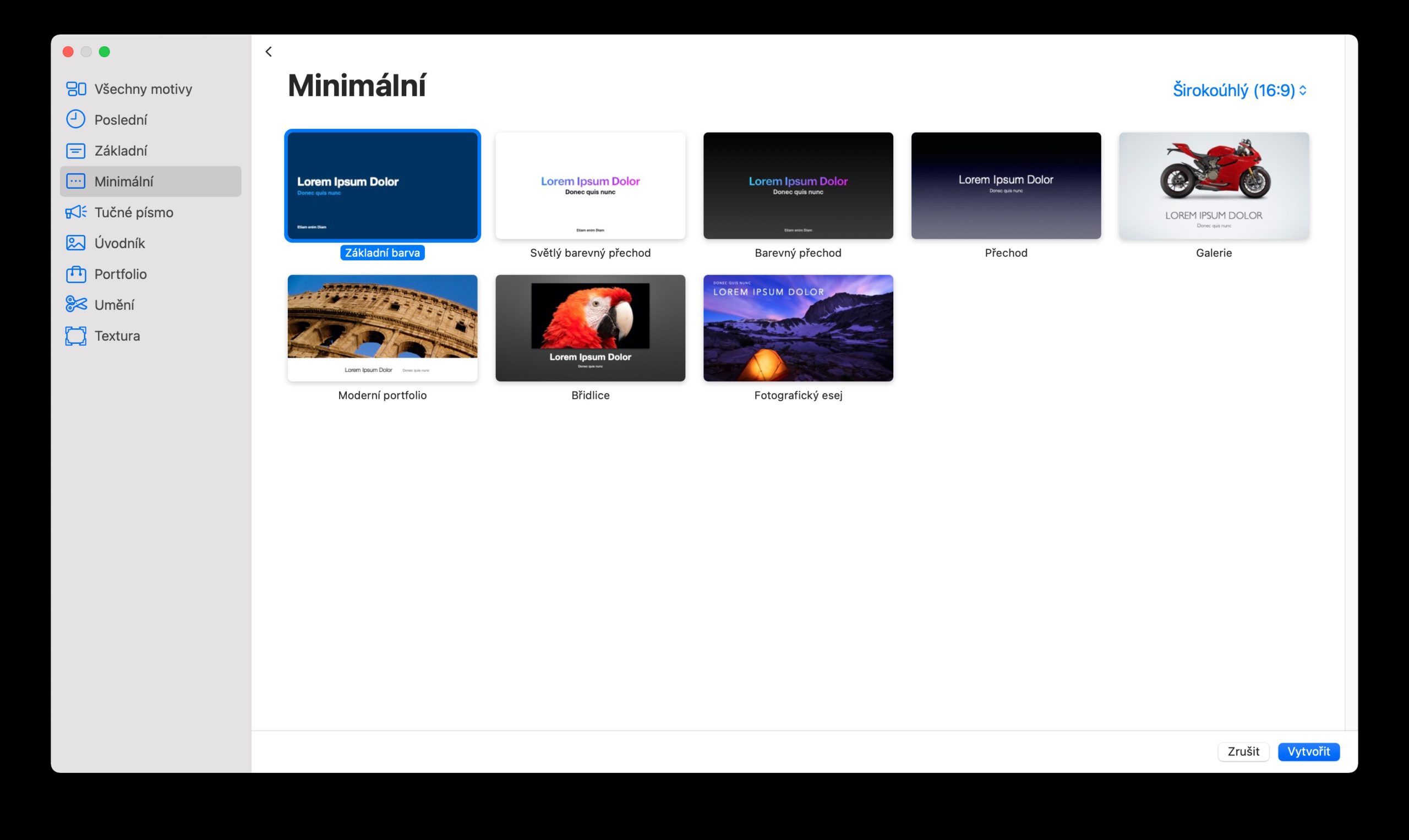Click the Textura frame icon
Screen dimensions: 1409x840
(76, 336)
